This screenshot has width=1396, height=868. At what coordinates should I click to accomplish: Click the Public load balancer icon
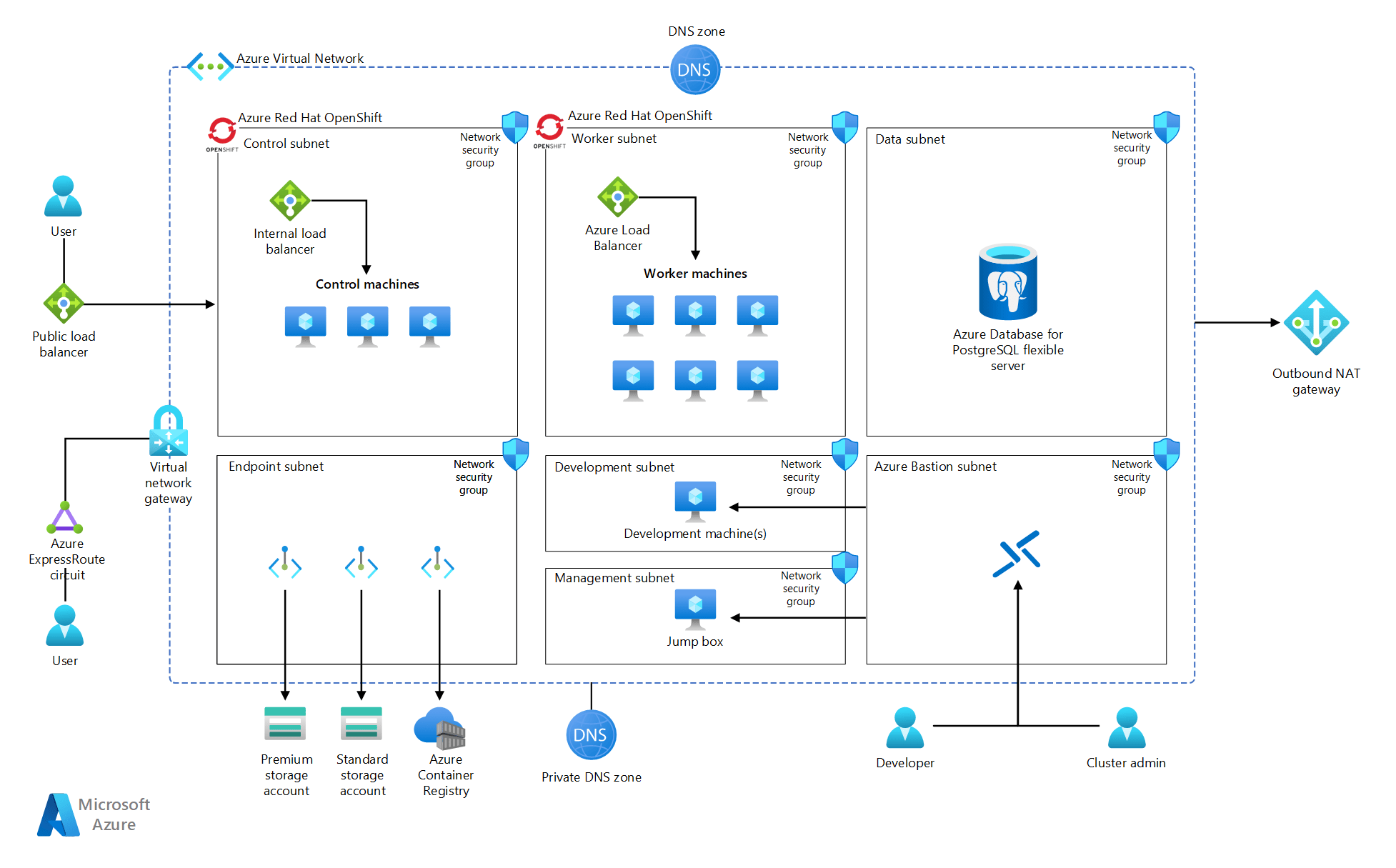(64, 304)
